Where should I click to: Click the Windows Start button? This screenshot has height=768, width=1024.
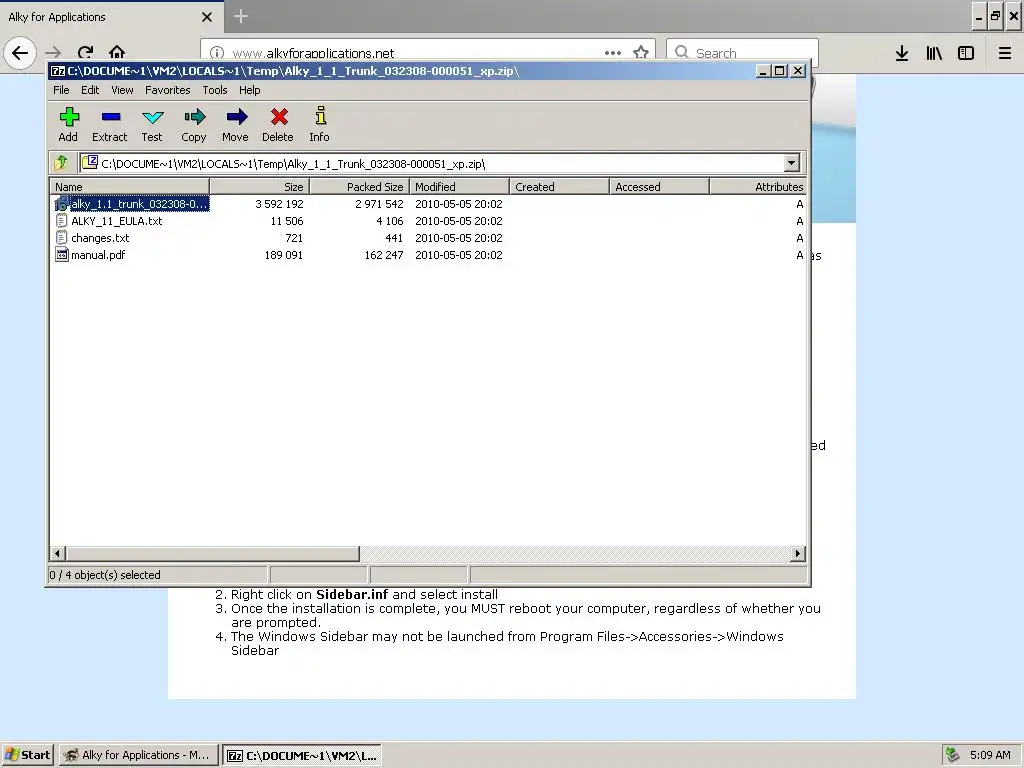pos(27,755)
